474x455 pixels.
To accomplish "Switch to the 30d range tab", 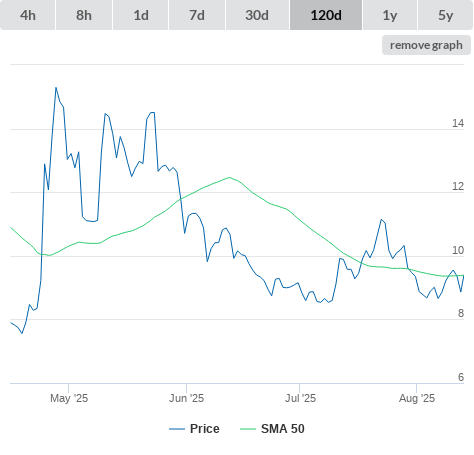I will 257,15.
